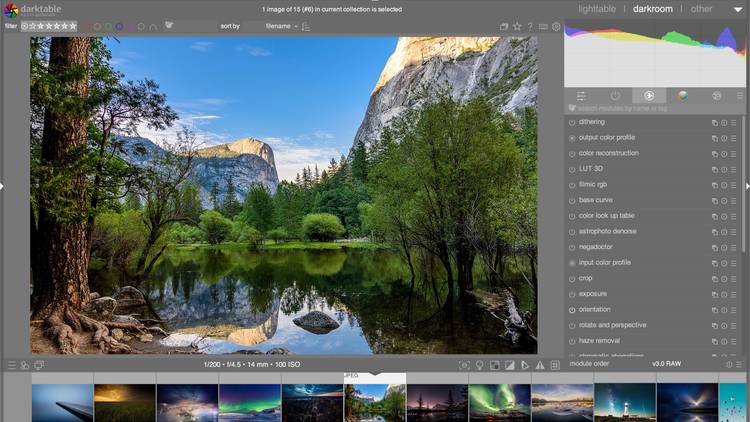Set the star rating filter
Viewport: 750px width, 422px height.
pos(49,26)
